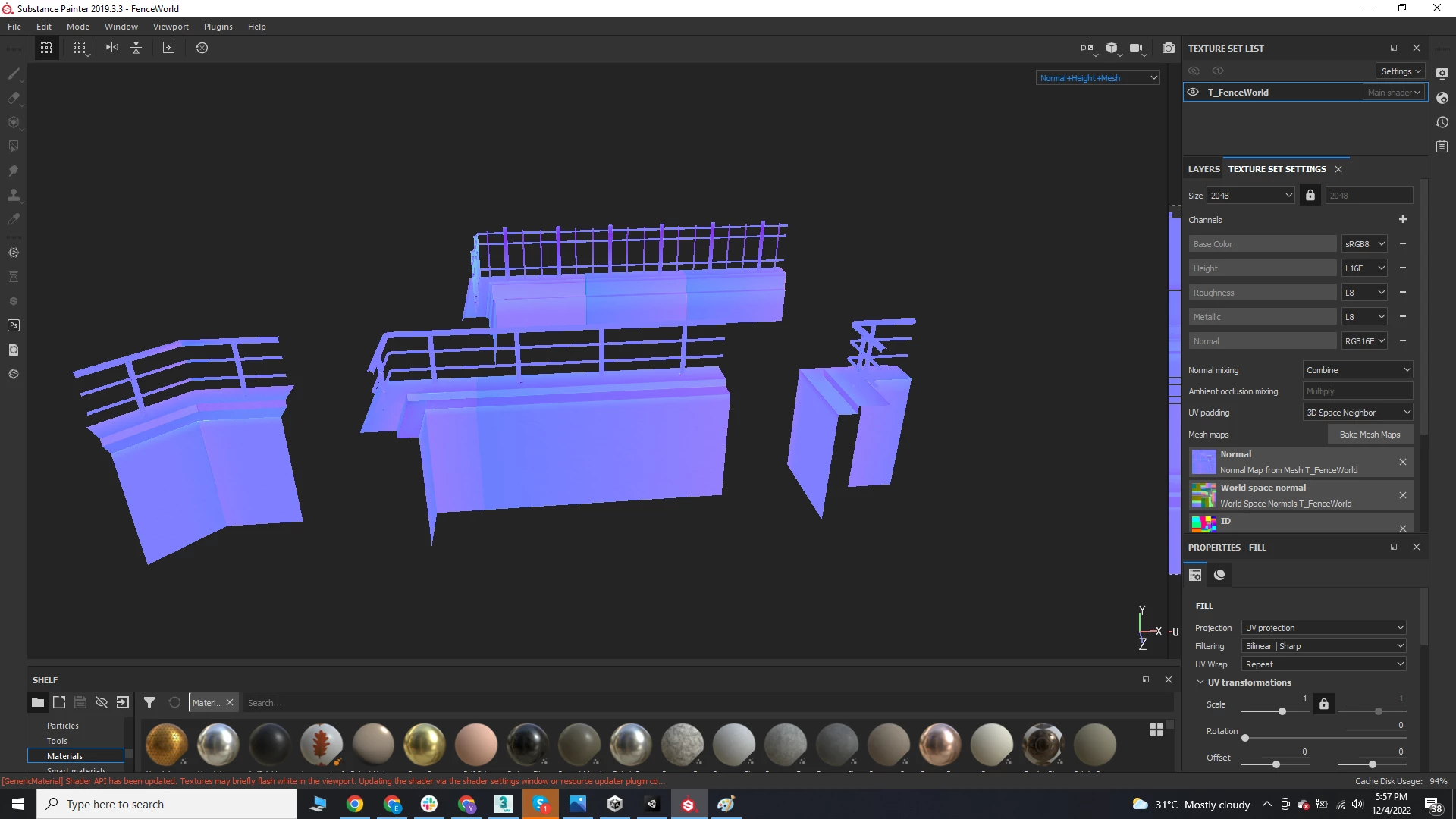Click the Add channel plus icon
The height and width of the screenshot is (819, 1456).
[1402, 220]
